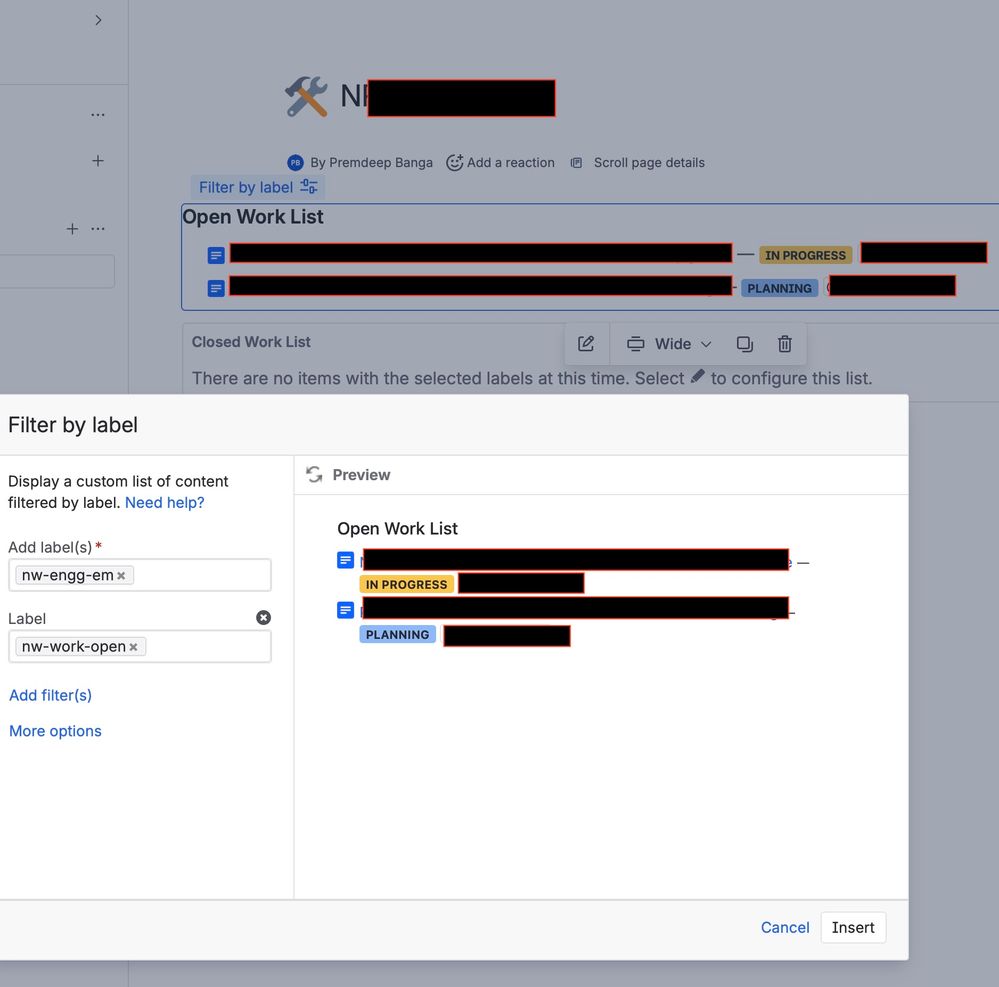Click the nw-work-open label text
This screenshot has height=987, width=999.
pyautogui.click(x=74, y=647)
